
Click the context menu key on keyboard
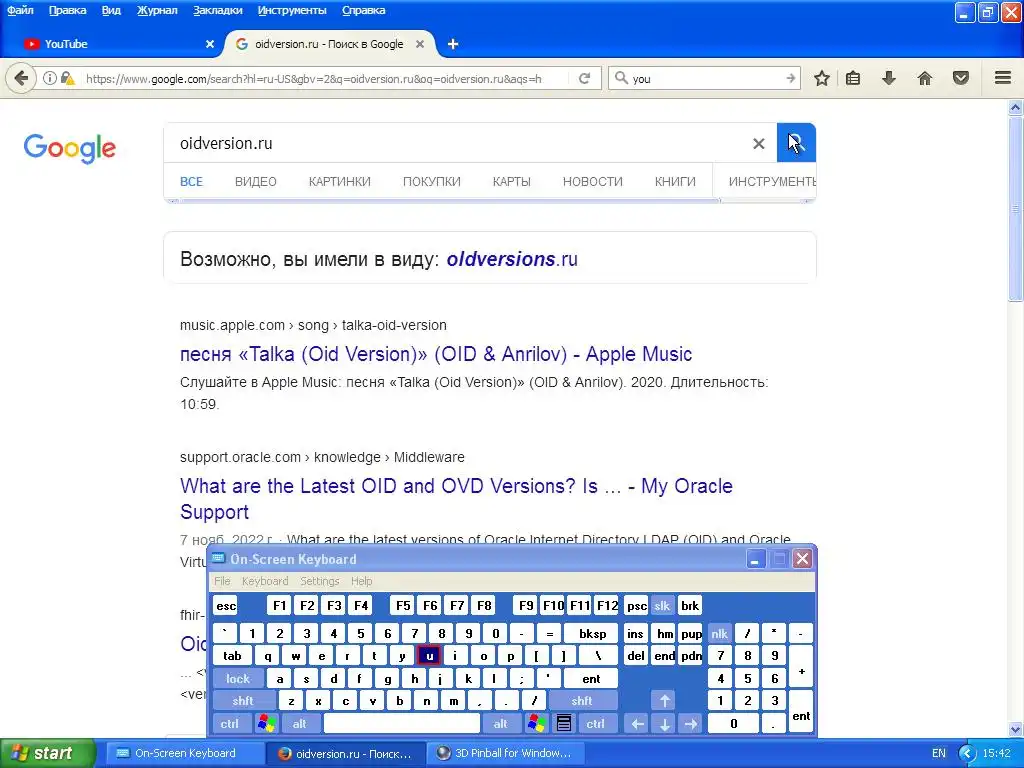(564, 724)
